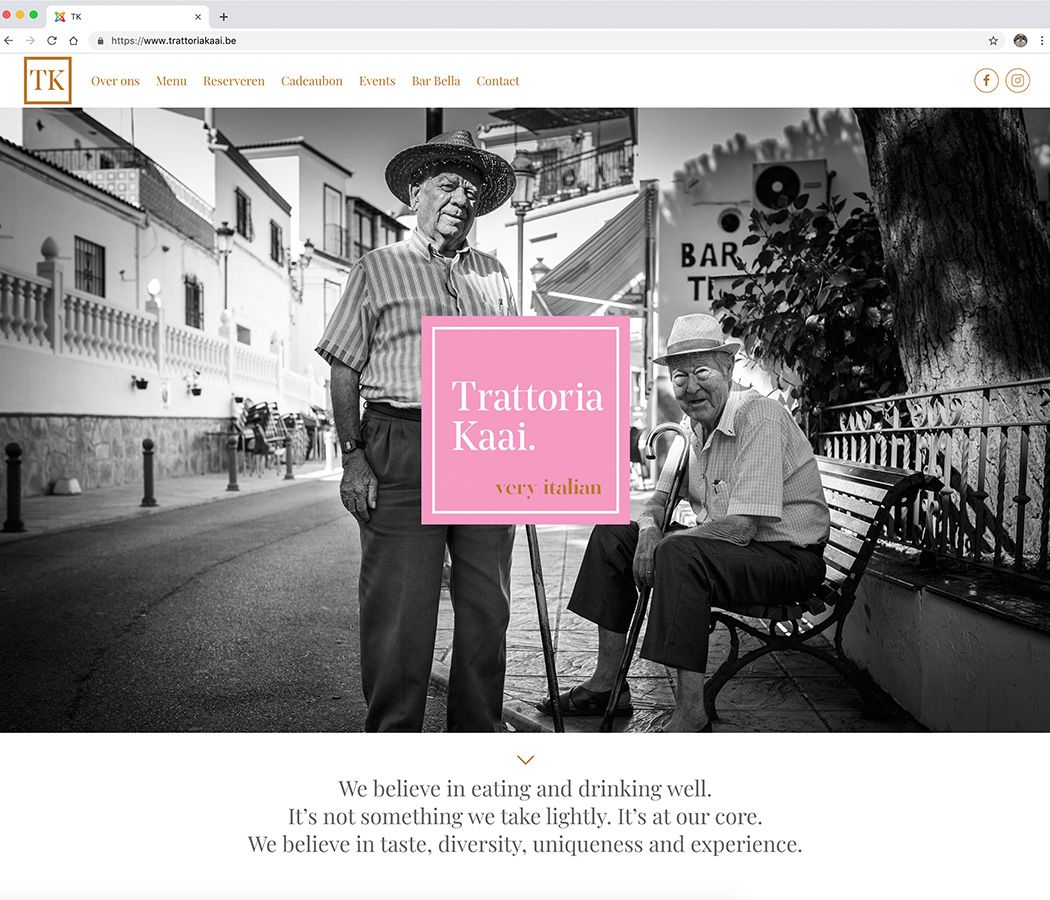Go back with browser back arrow
Viewport: 1050px width, 900px height.
(9, 41)
